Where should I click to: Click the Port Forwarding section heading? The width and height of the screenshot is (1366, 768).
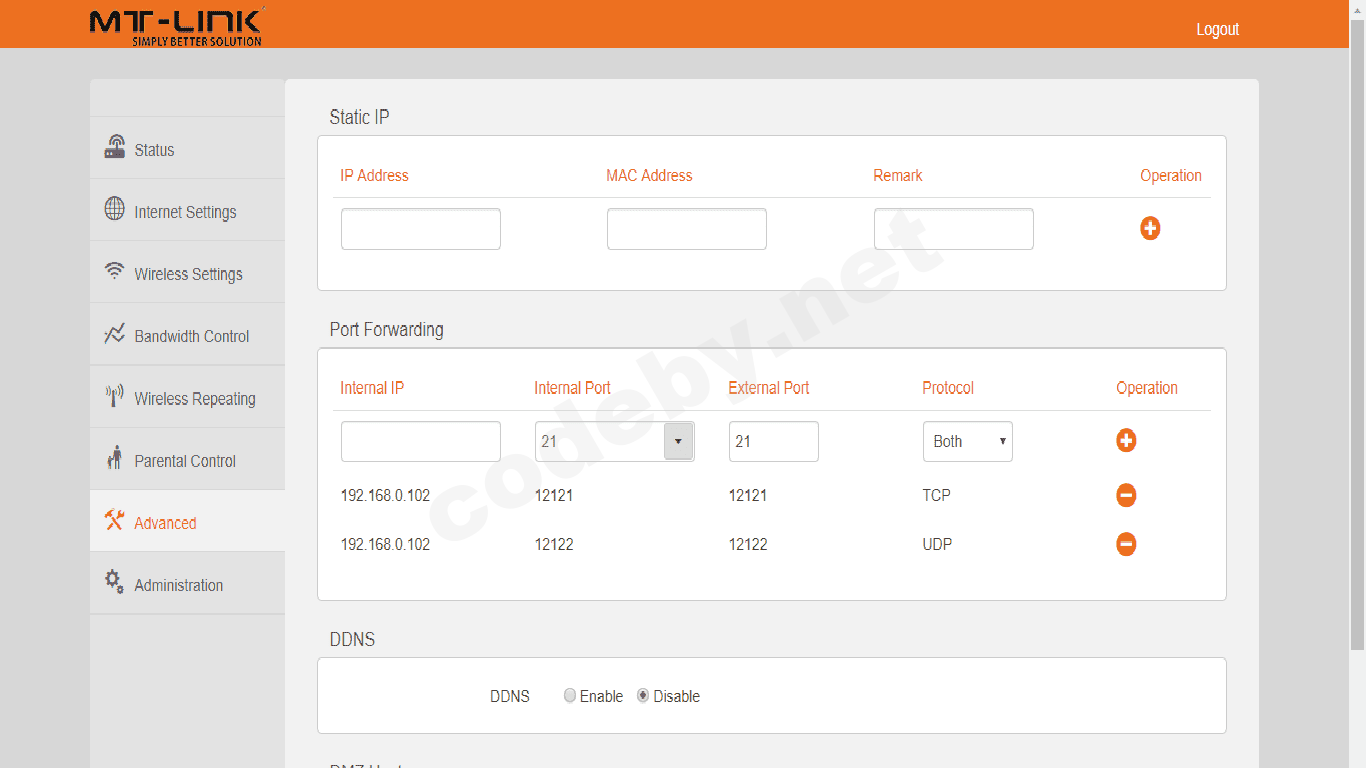(387, 329)
